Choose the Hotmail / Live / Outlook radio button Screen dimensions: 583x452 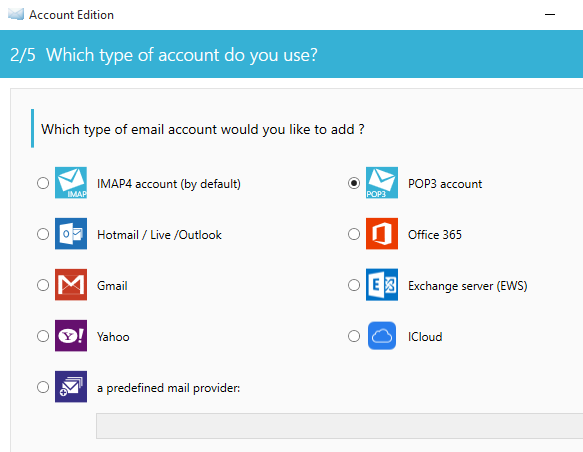(43, 234)
